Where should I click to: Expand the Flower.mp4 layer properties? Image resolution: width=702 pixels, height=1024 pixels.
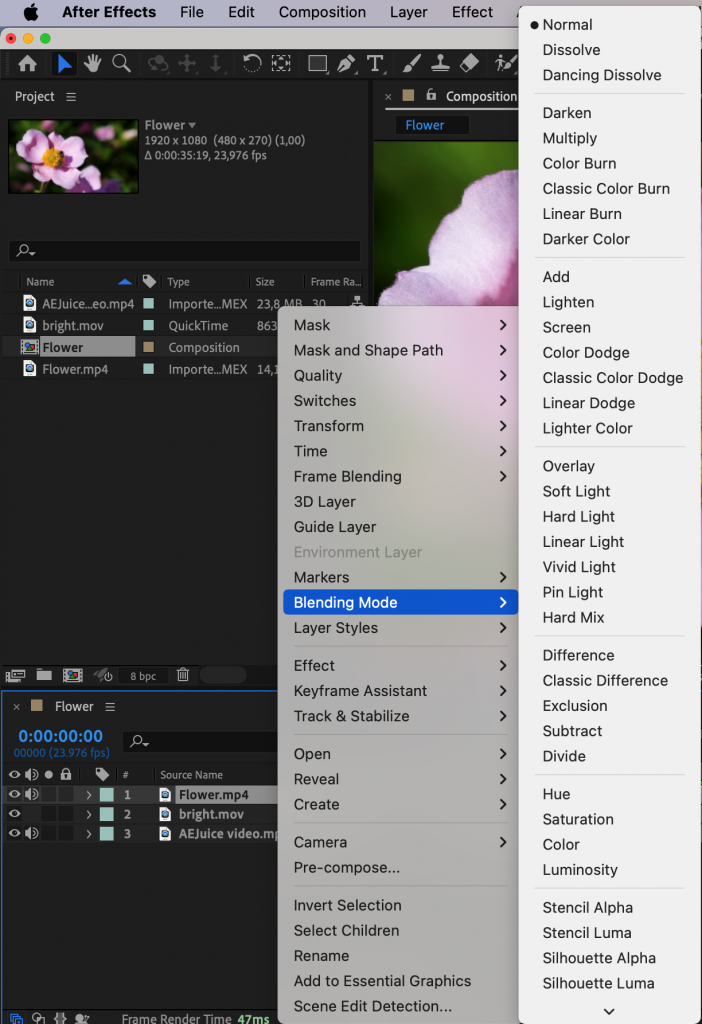(x=89, y=794)
